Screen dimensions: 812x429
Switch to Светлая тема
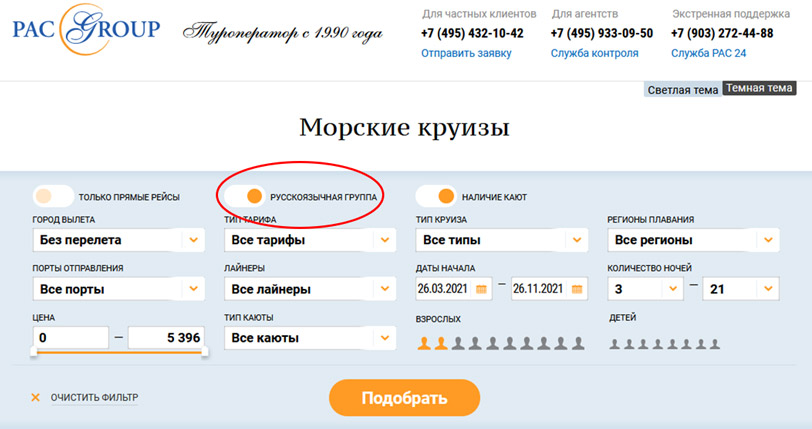tap(682, 90)
